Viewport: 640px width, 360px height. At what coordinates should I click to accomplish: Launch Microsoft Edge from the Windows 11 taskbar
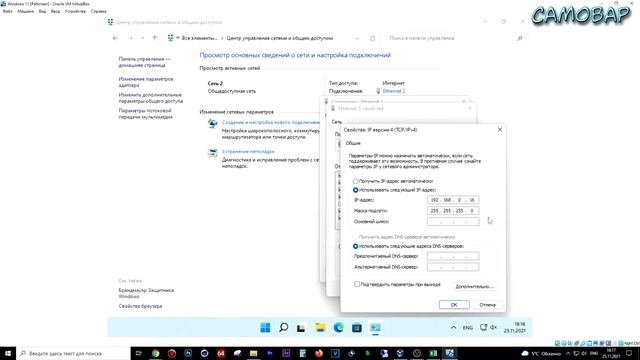[338, 328]
